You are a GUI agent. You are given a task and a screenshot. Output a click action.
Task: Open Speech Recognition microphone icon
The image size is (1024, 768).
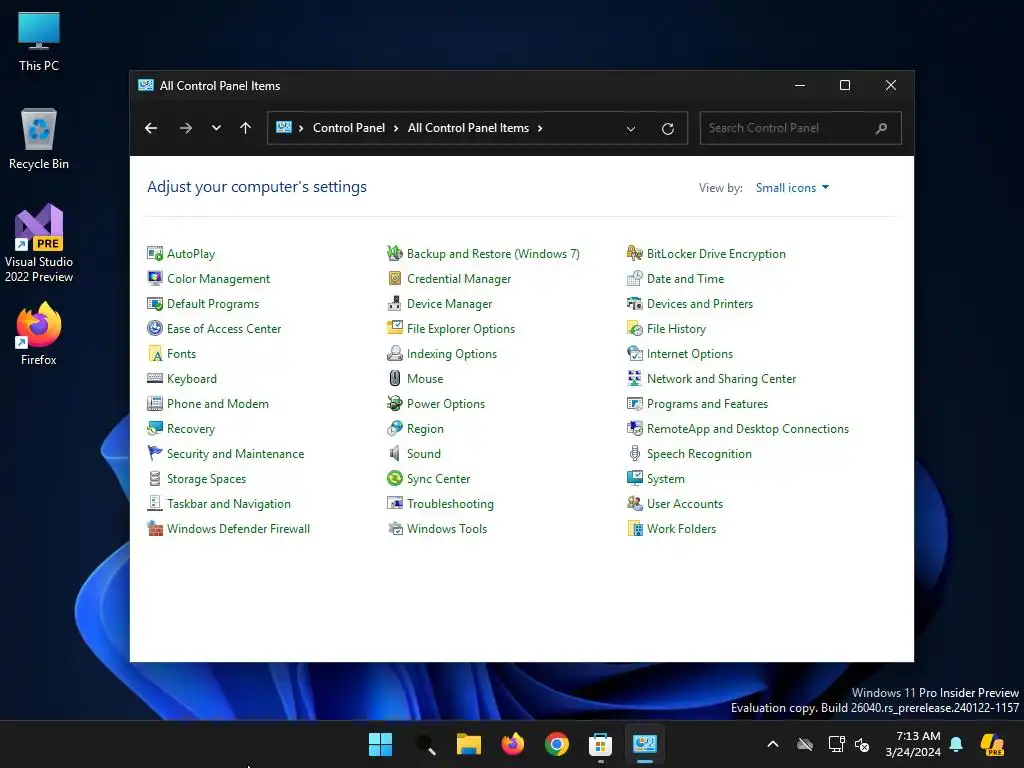click(x=635, y=453)
